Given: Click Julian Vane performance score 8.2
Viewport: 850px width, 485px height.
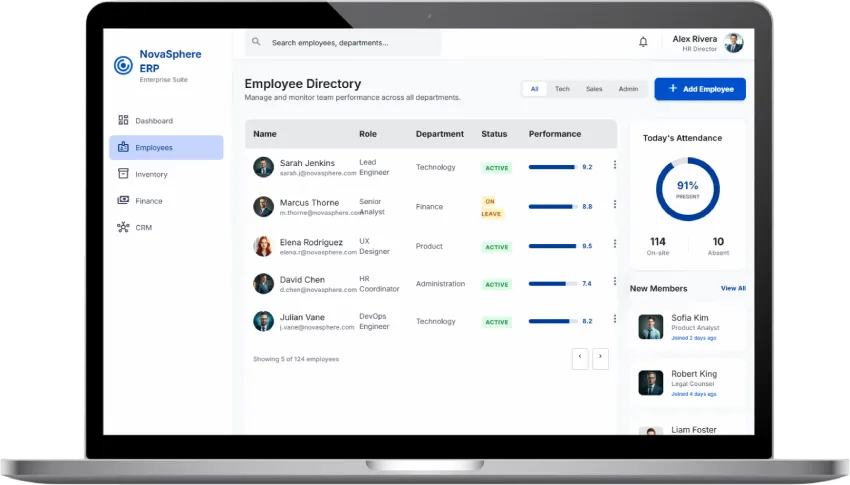Looking at the screenshot, I should [587, 321].
